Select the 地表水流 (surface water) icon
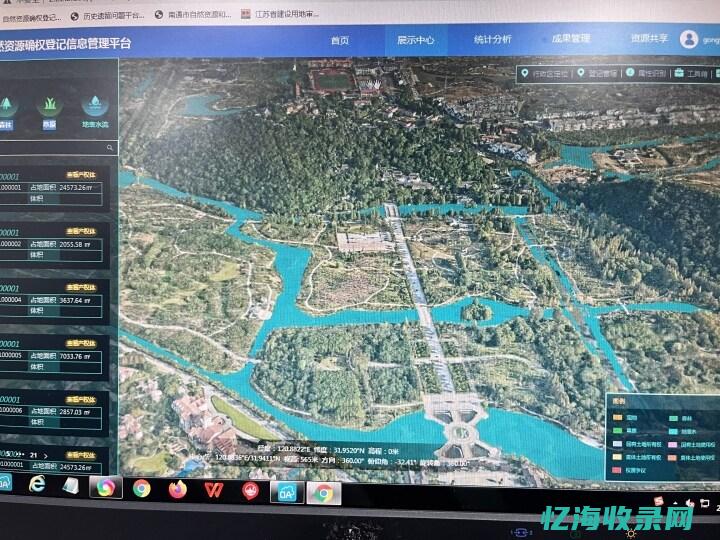The image size is (720, 540). pos(94,104)
